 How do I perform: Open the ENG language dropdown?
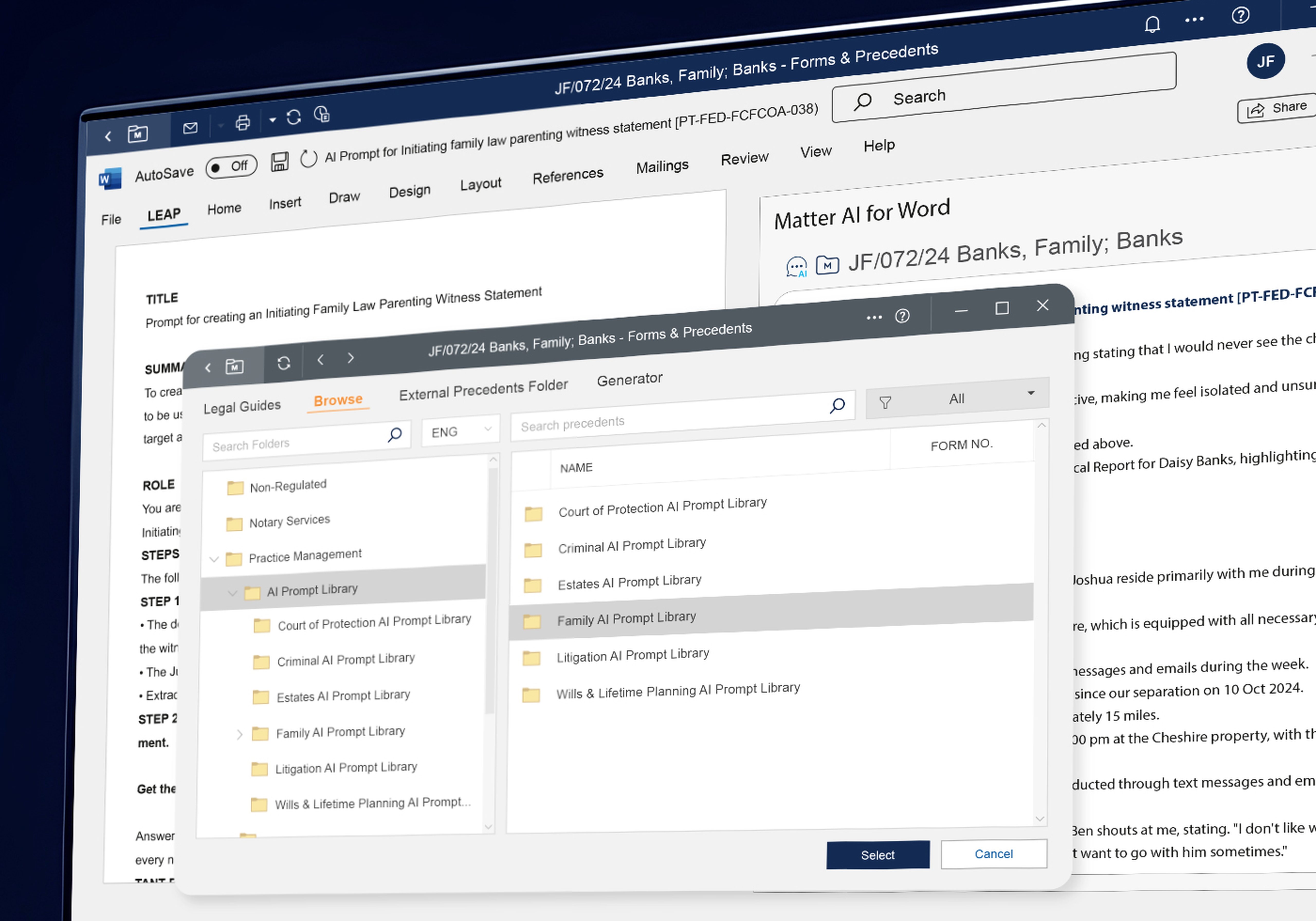click(x=461, y=430)
